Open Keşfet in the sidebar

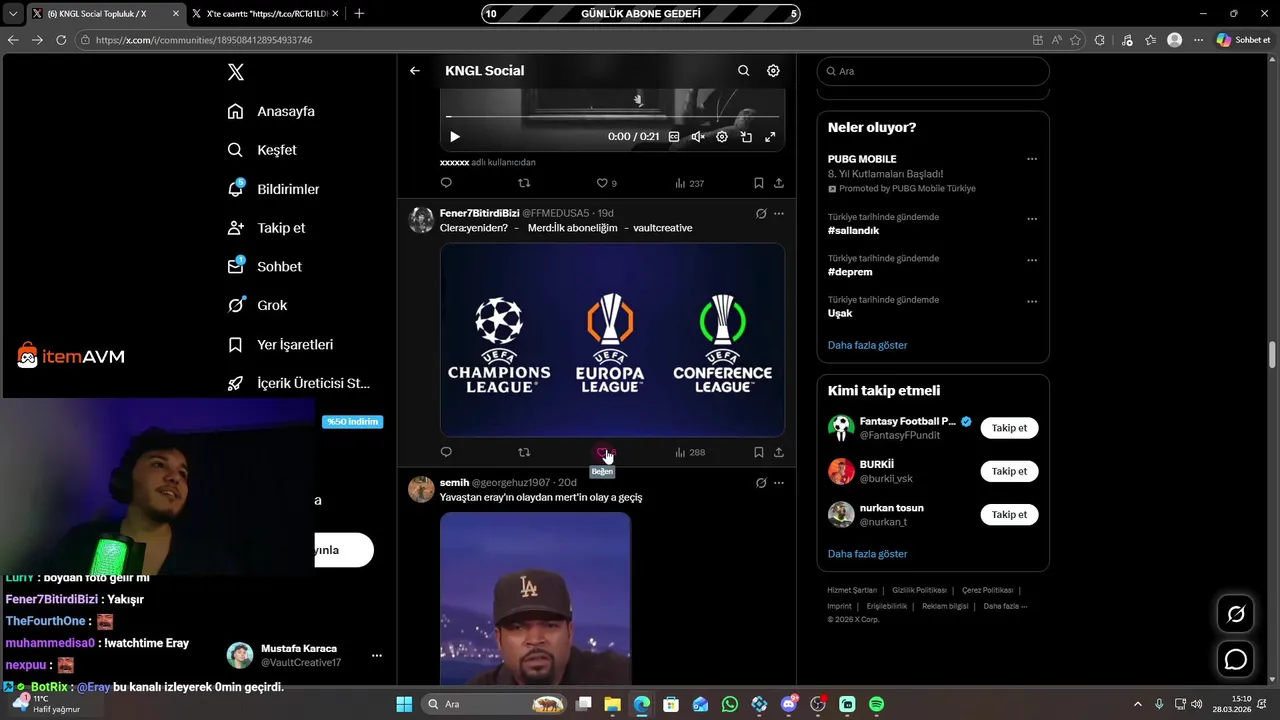[262, 150]
